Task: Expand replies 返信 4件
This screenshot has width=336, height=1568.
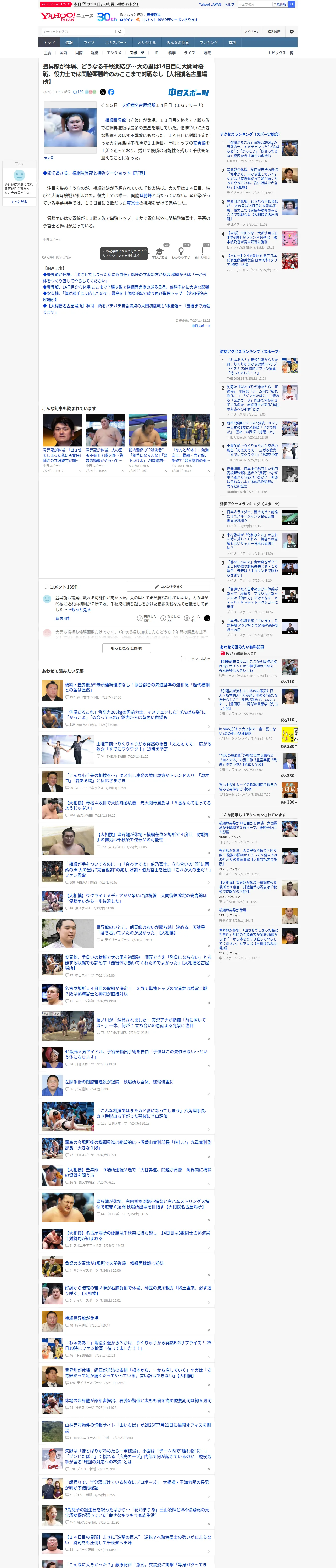Action: tap(62, 618)
